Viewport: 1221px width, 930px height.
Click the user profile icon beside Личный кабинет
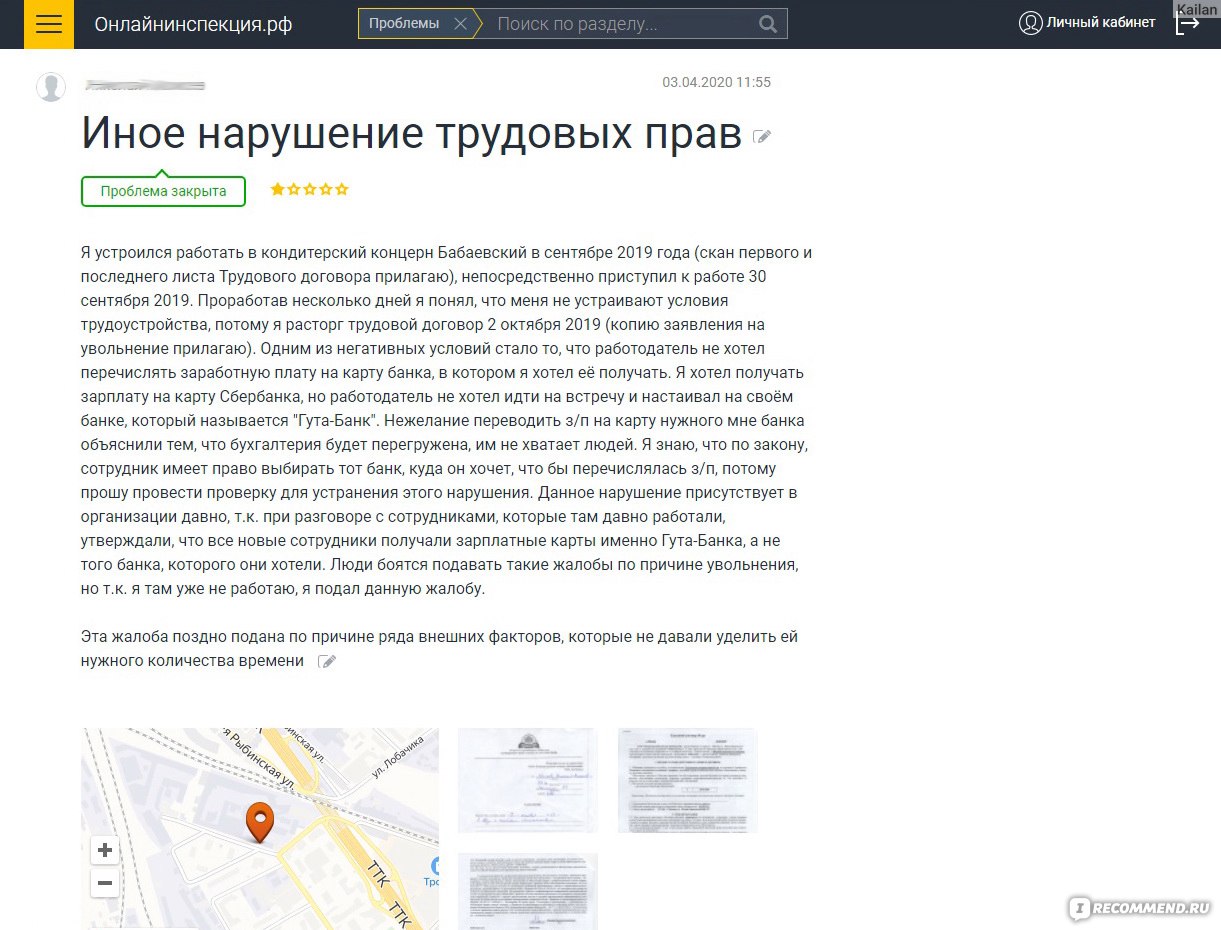[x=1031, y=23]
